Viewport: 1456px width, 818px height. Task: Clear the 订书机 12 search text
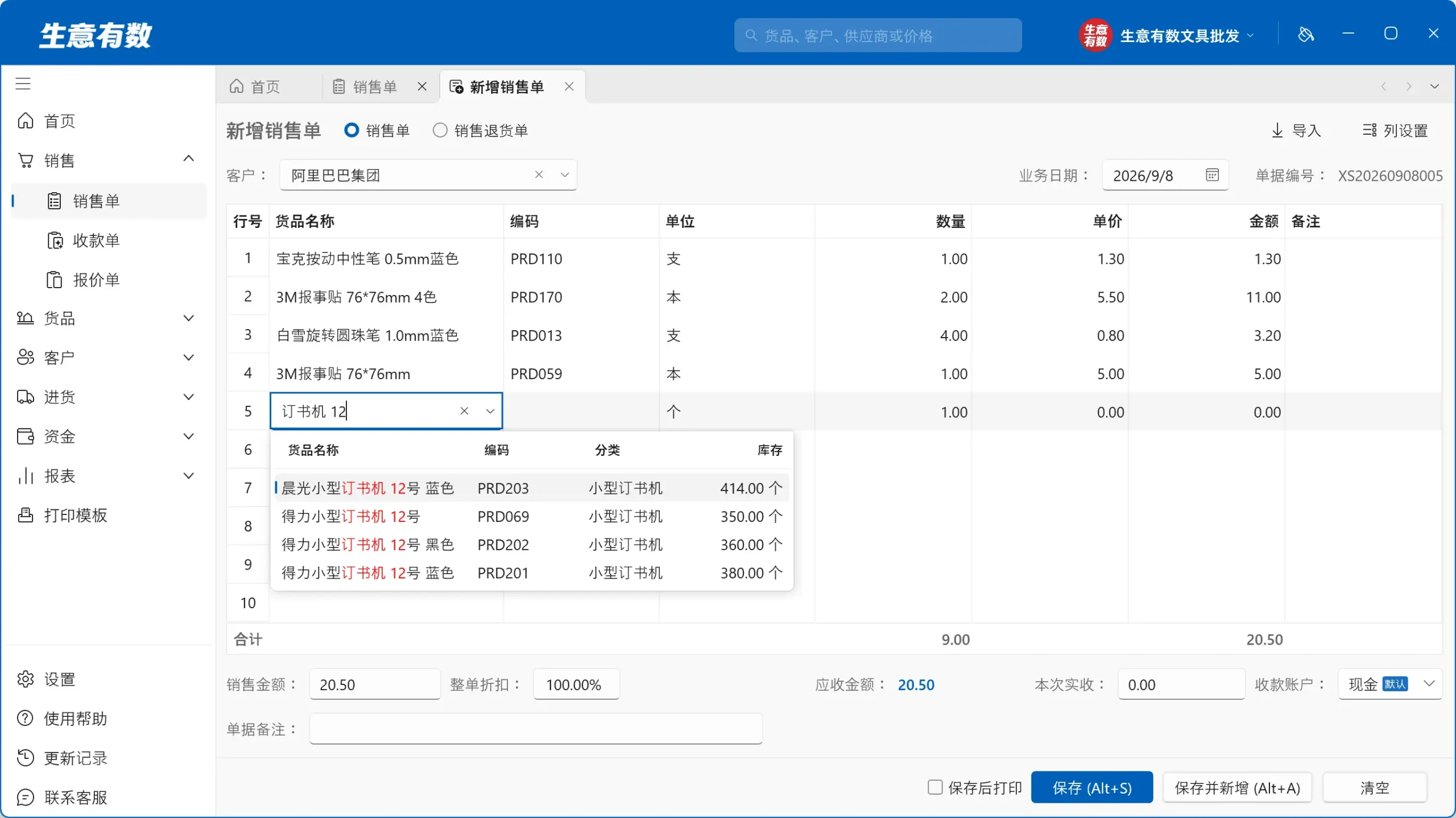tap(464, 410)
